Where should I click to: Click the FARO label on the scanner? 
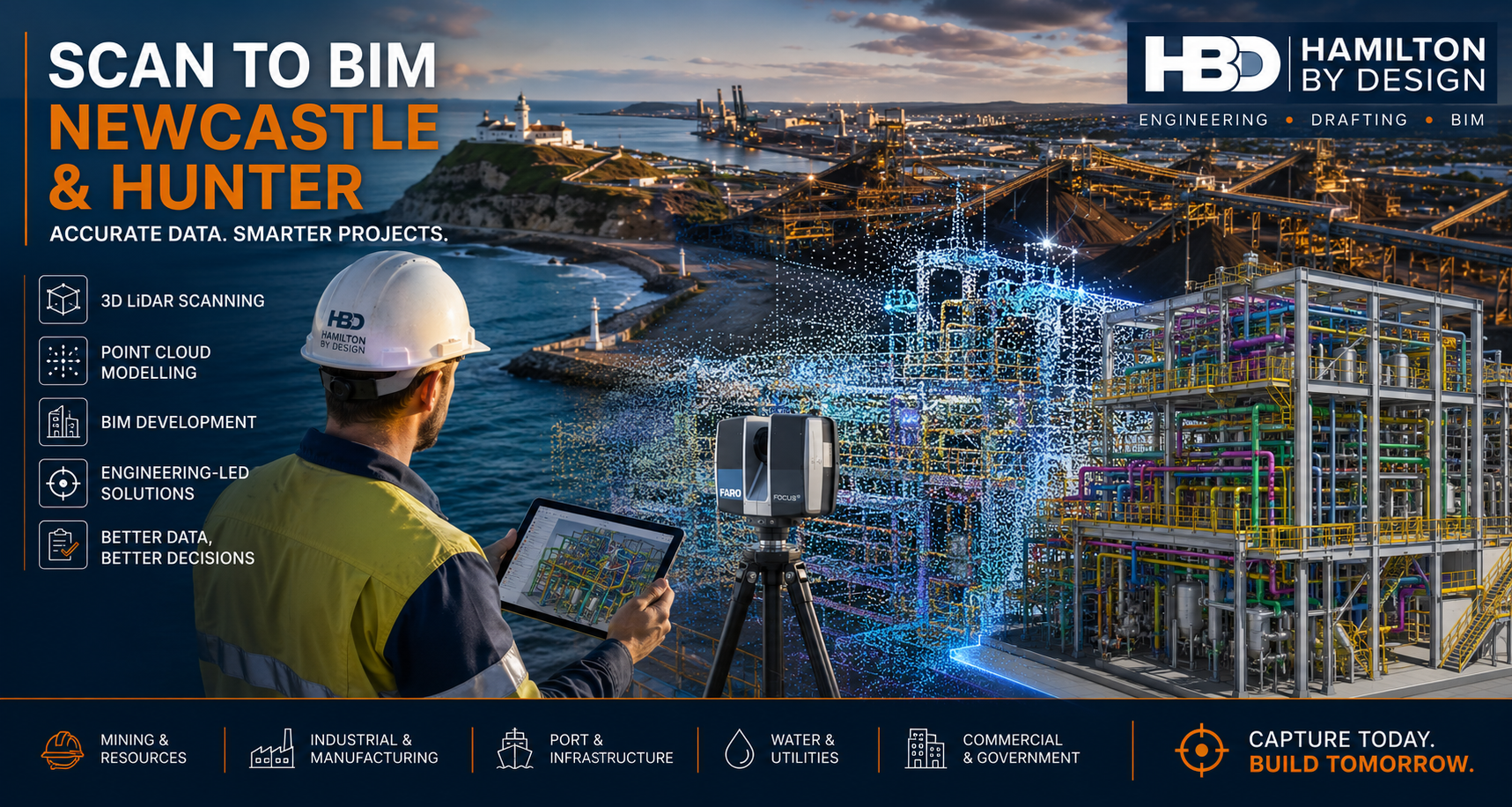(730, 493)
